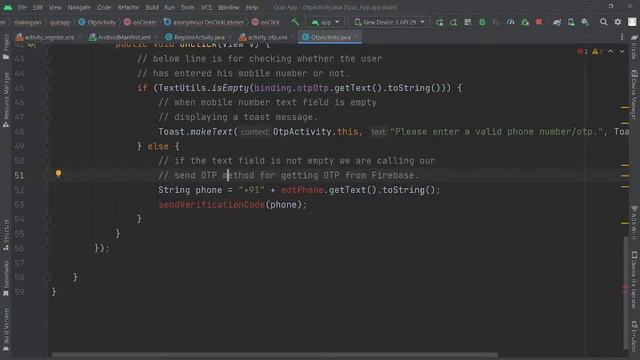Open the Edit menu
This screenshot has width=640, height=360.
(38, 7)
